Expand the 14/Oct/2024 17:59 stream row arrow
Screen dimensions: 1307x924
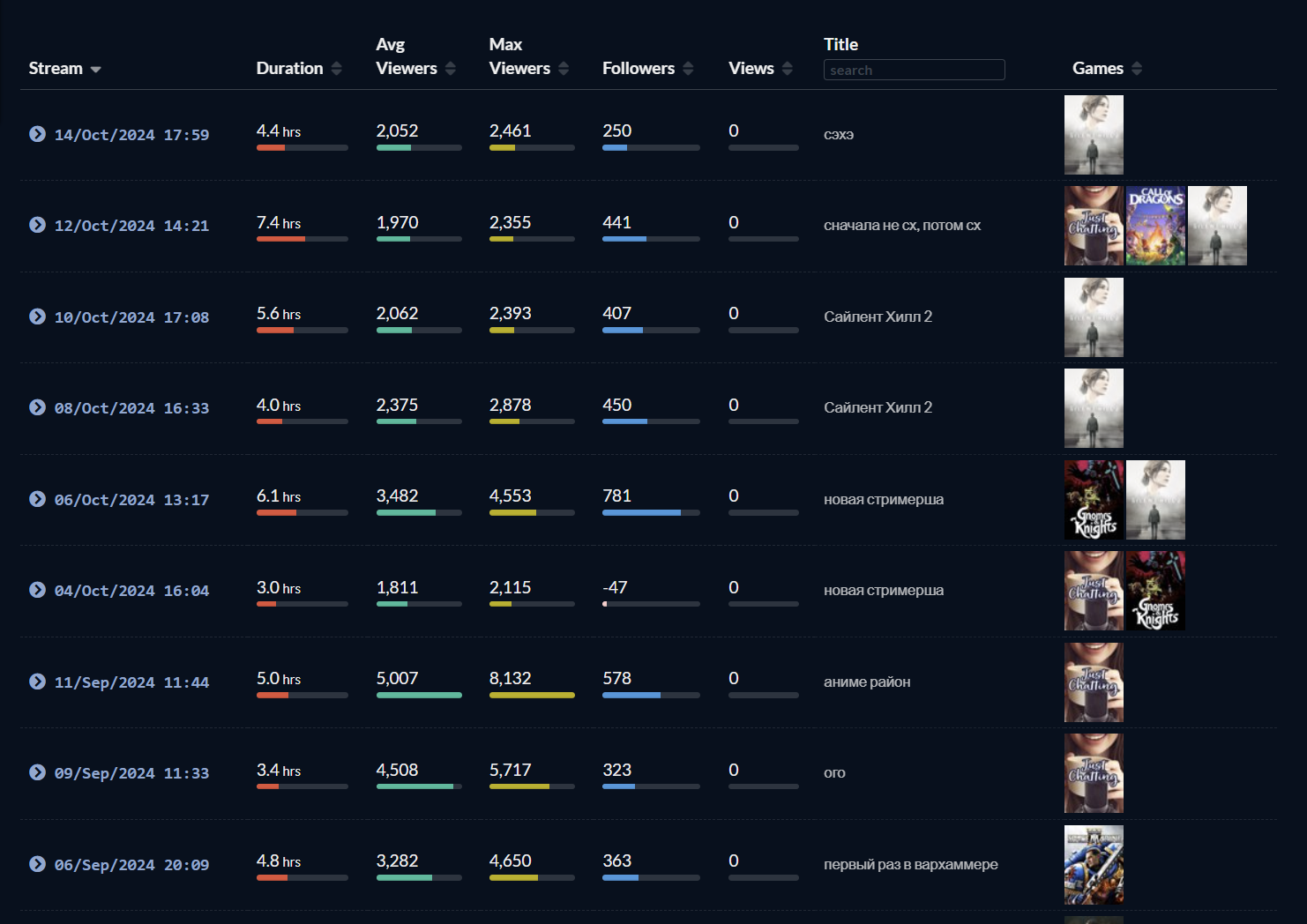(x=37, y=134)
